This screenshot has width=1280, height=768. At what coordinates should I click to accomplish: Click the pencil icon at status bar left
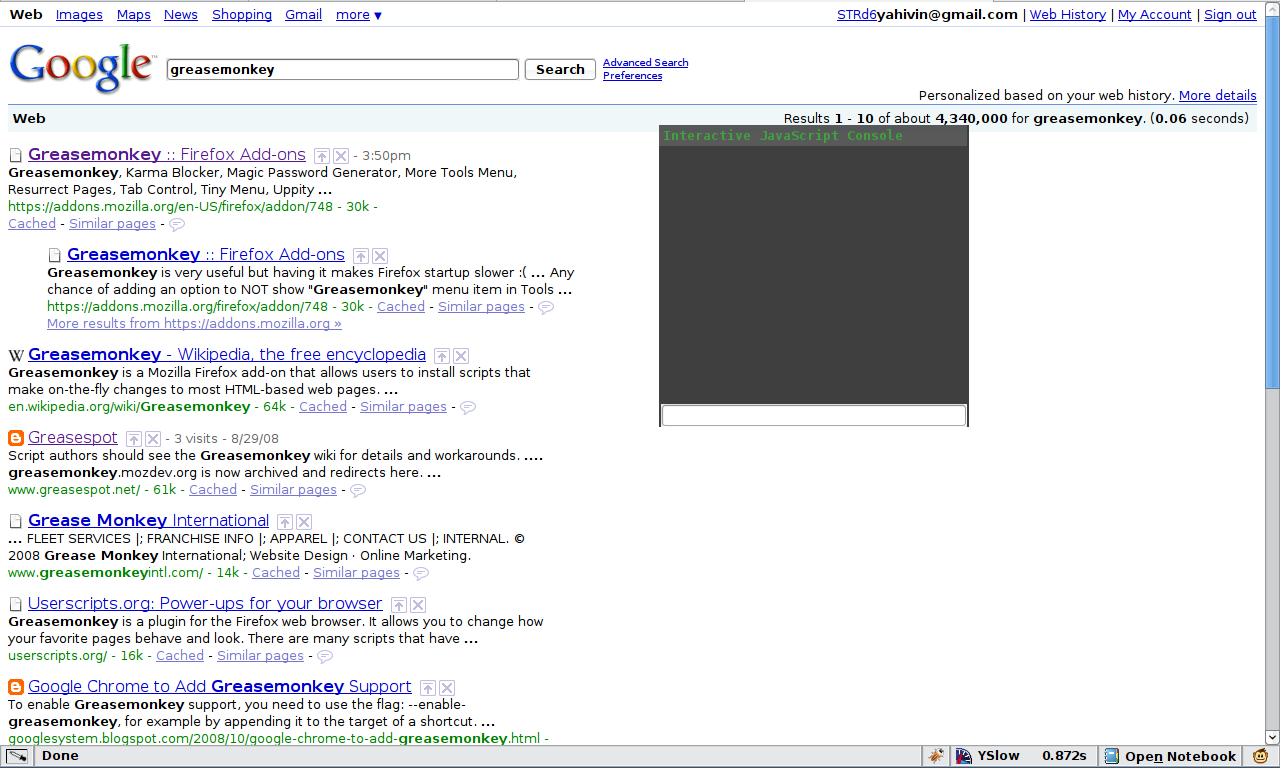click(x=17, y=756)
